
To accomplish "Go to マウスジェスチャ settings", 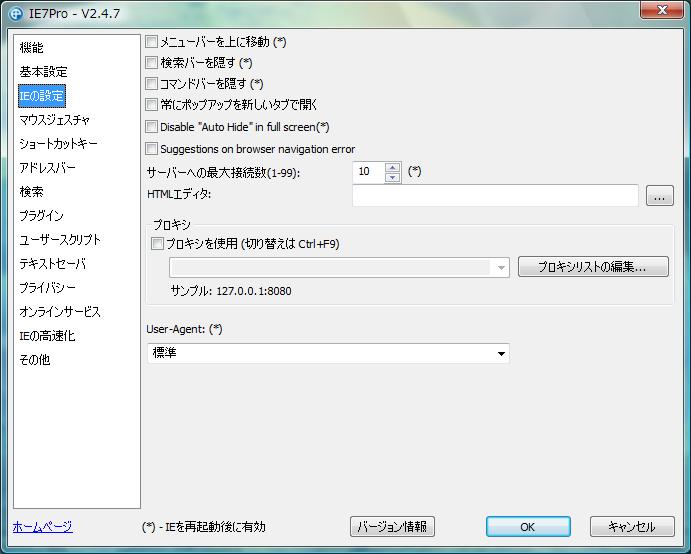I will [55, 120].
